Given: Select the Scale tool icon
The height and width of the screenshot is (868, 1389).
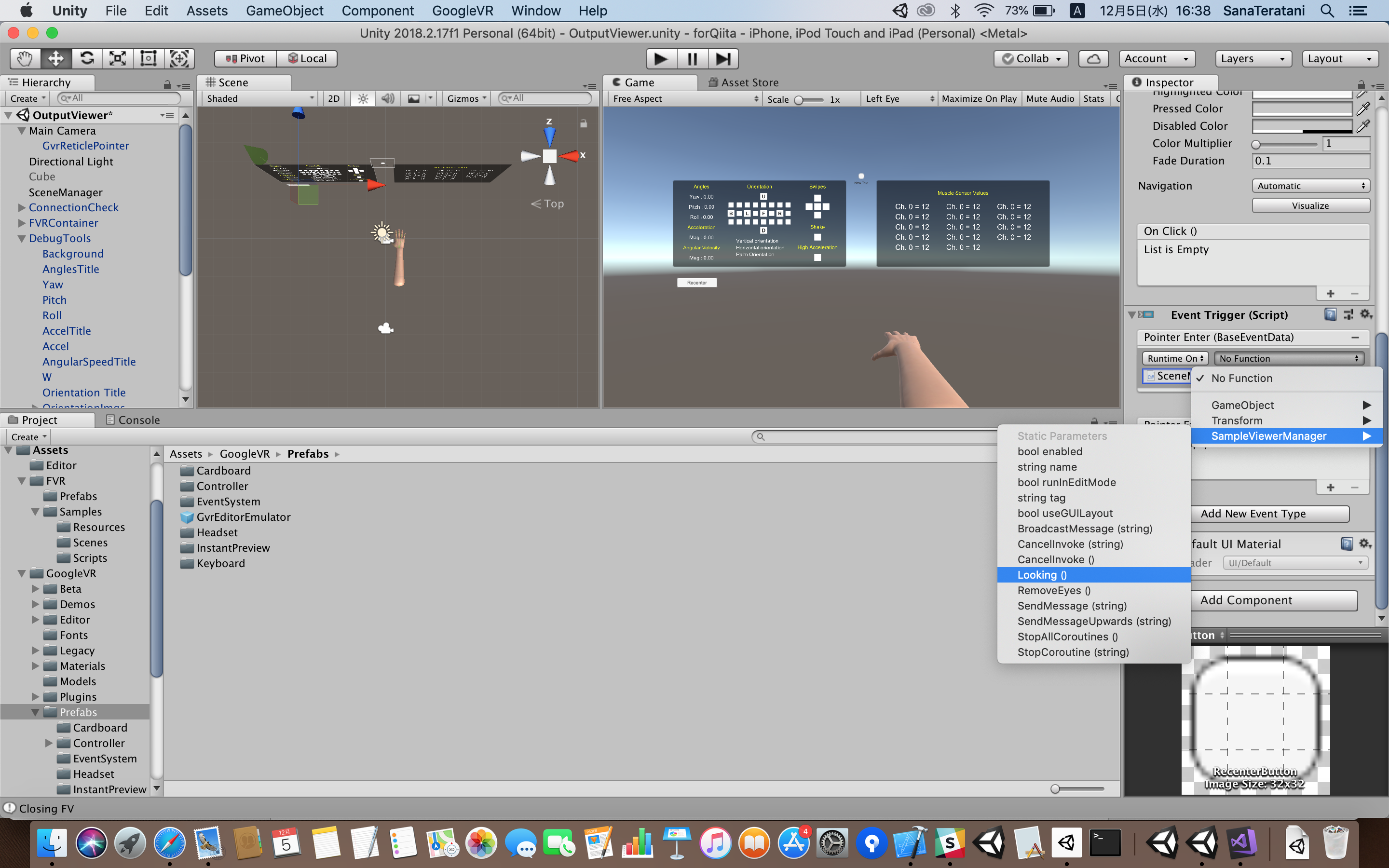Looking at the screenshot, I should (118, 58).
